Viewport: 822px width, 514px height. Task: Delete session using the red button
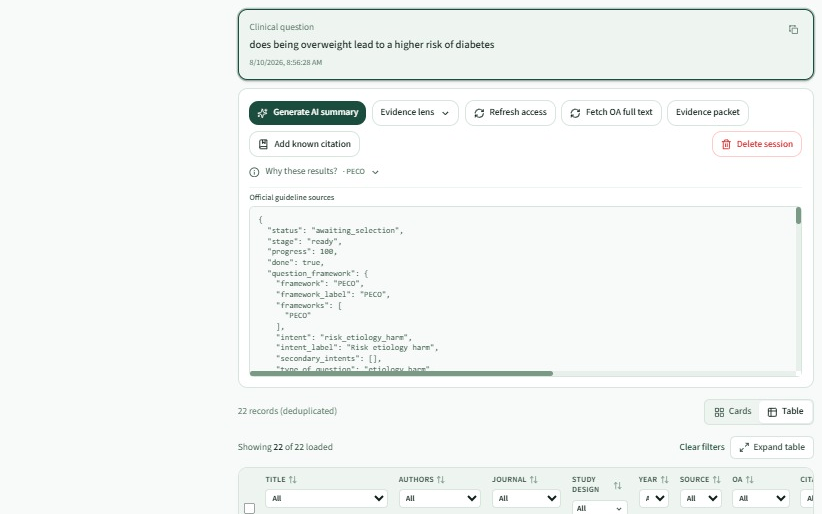756,144
